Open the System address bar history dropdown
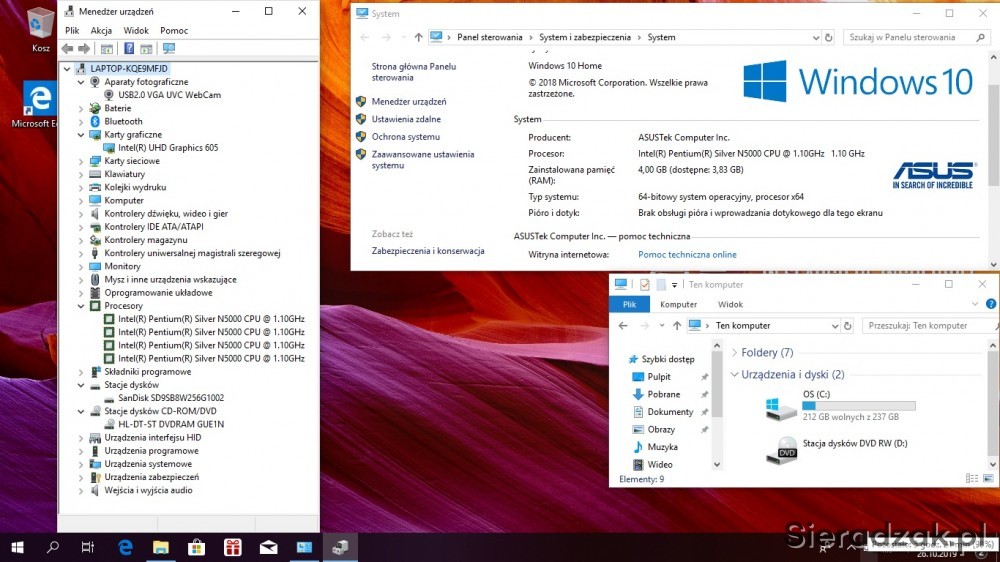The height and width of the screenshot is (562, 1000). point(816,38)
